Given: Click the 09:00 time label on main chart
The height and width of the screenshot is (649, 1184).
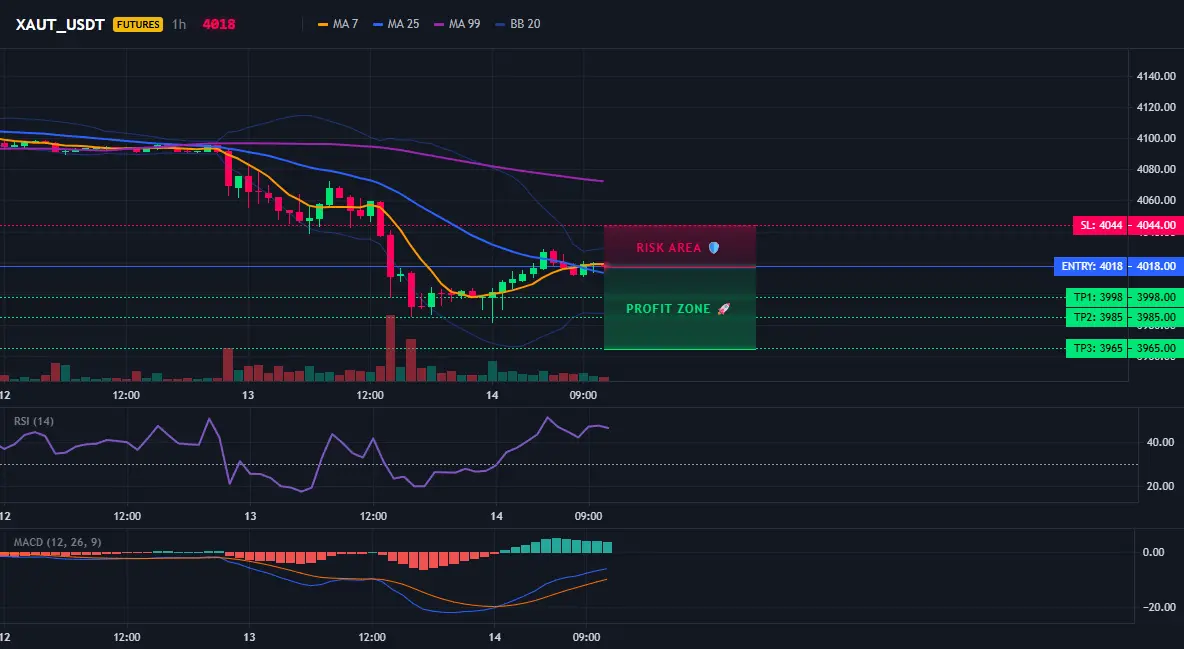Looking at the screenshot, I should click(x=583, y=395).
